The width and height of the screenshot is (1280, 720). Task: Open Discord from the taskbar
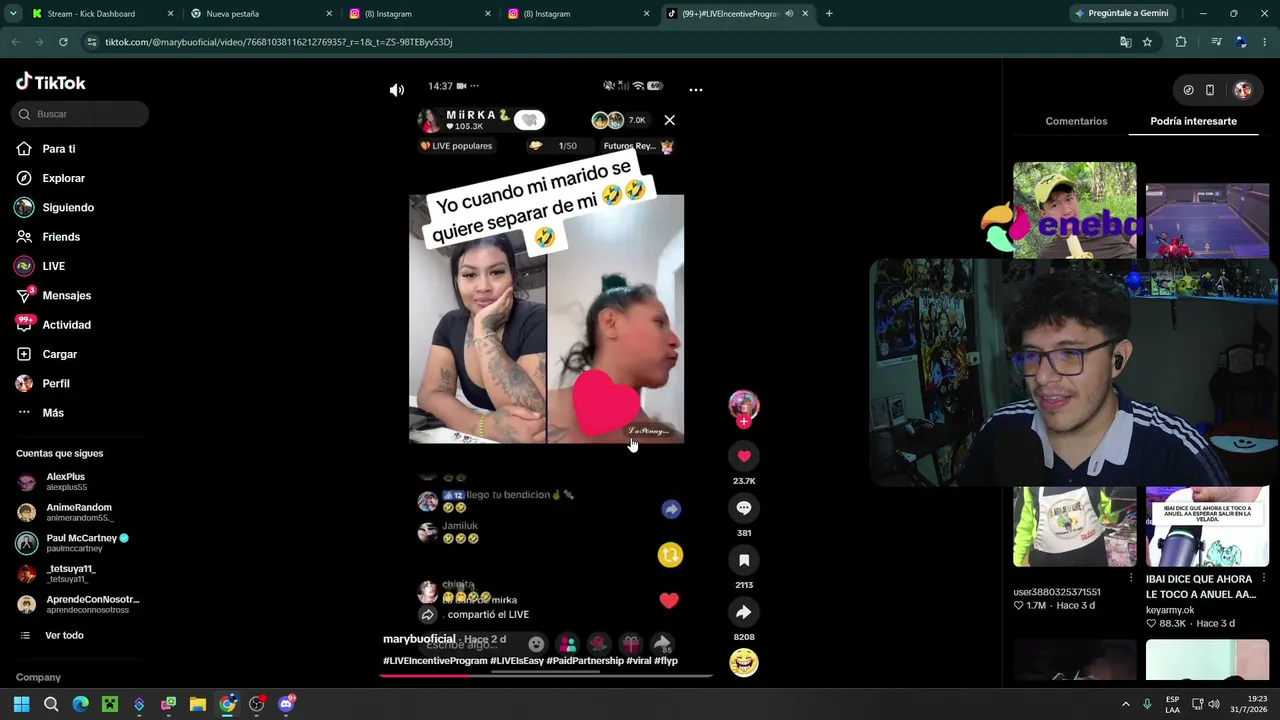click(286, 704)
